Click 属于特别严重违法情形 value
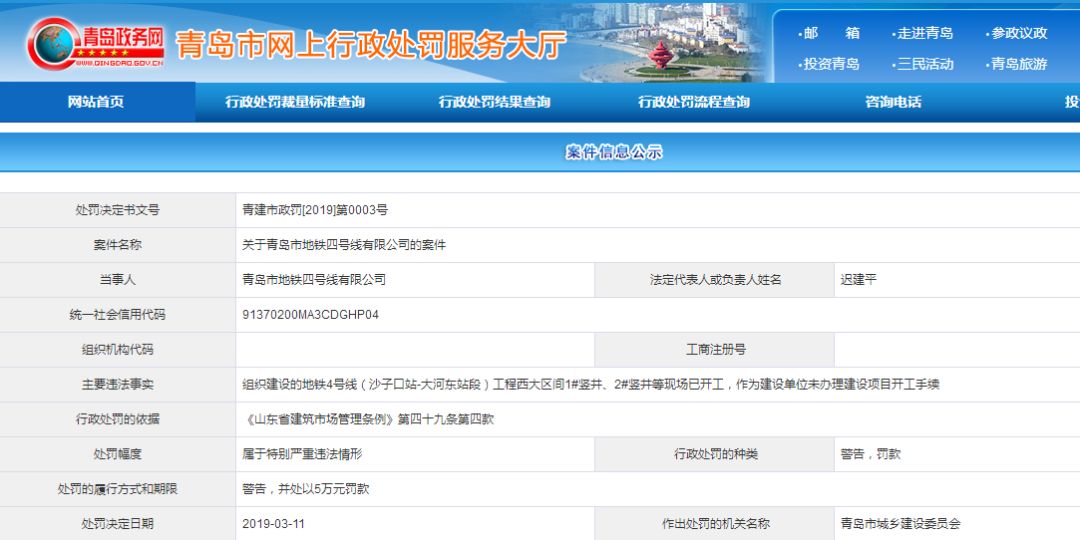Image resolution: width=1080 pixels, height=540 pixels. pyautogui.click(x=302, y=454)
